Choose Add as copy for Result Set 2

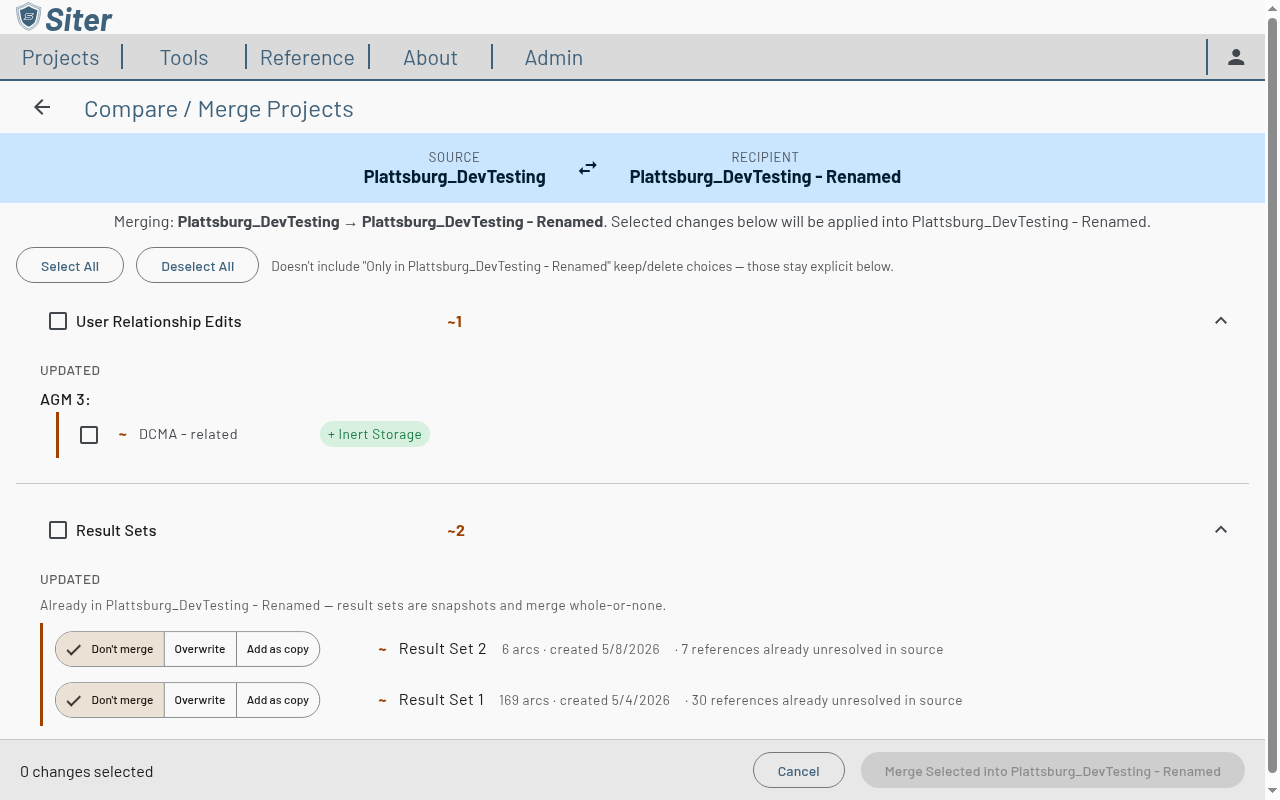[x=278, y=649]
